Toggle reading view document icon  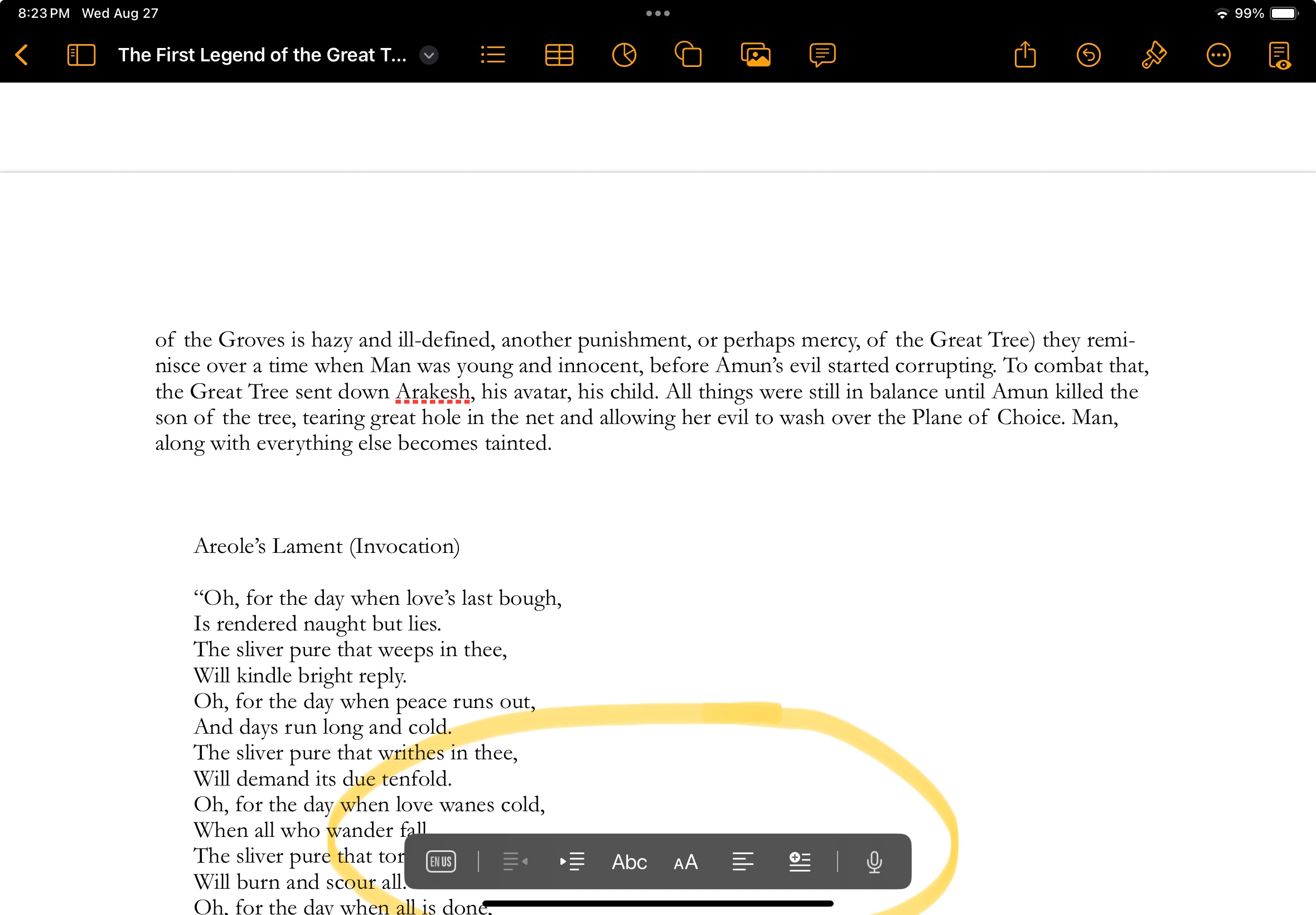coord(1279,55)
